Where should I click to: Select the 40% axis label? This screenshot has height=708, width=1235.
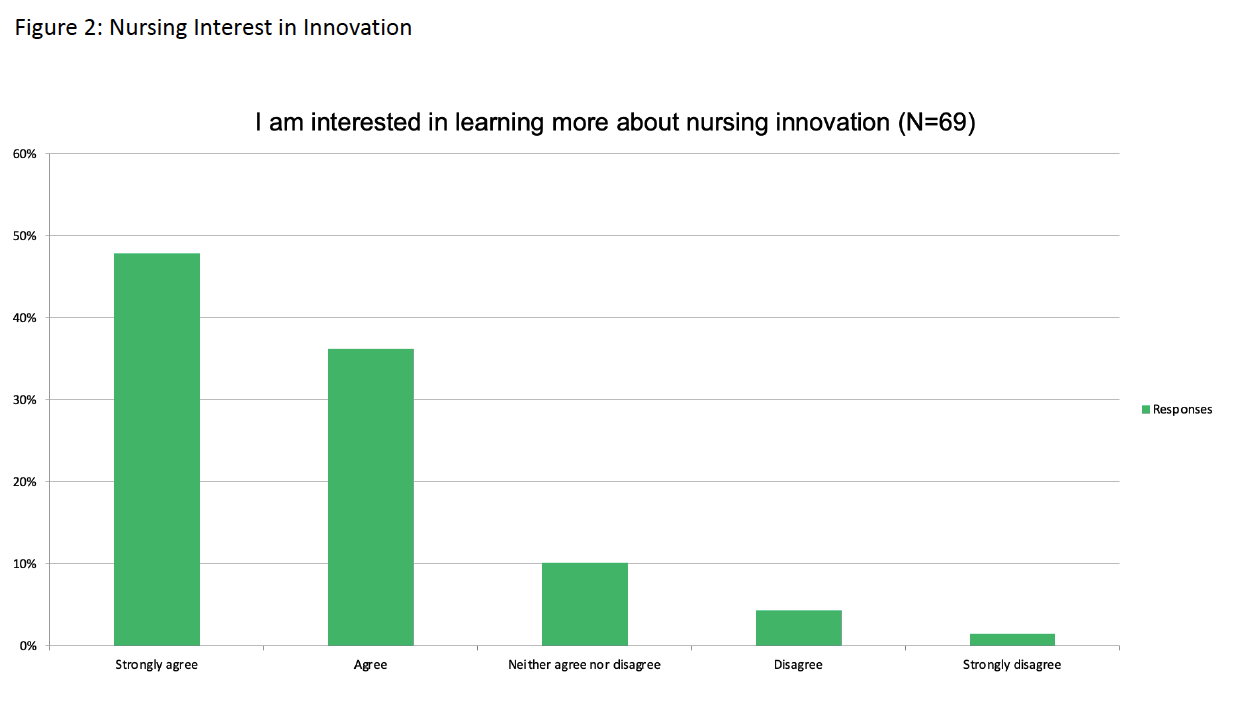tap(25, 318)
